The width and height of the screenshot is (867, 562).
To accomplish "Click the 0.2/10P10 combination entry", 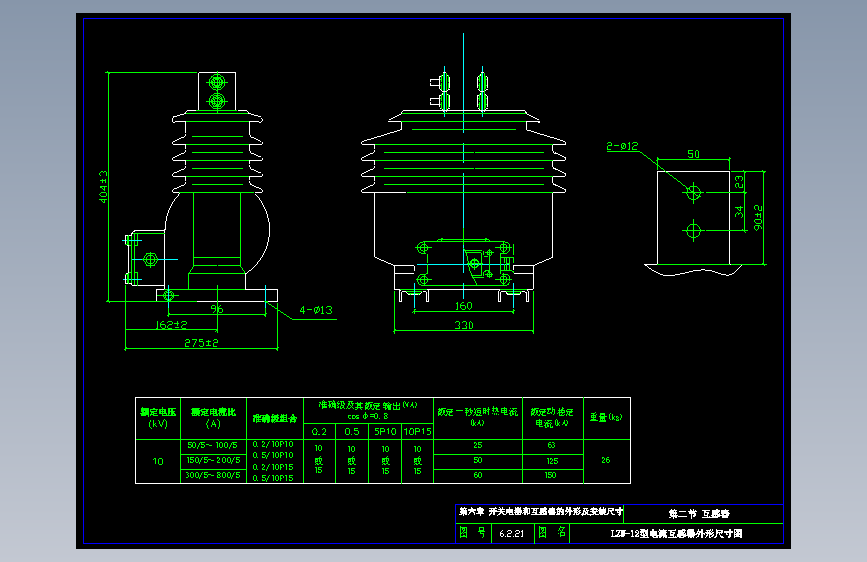I will (273, 444).
